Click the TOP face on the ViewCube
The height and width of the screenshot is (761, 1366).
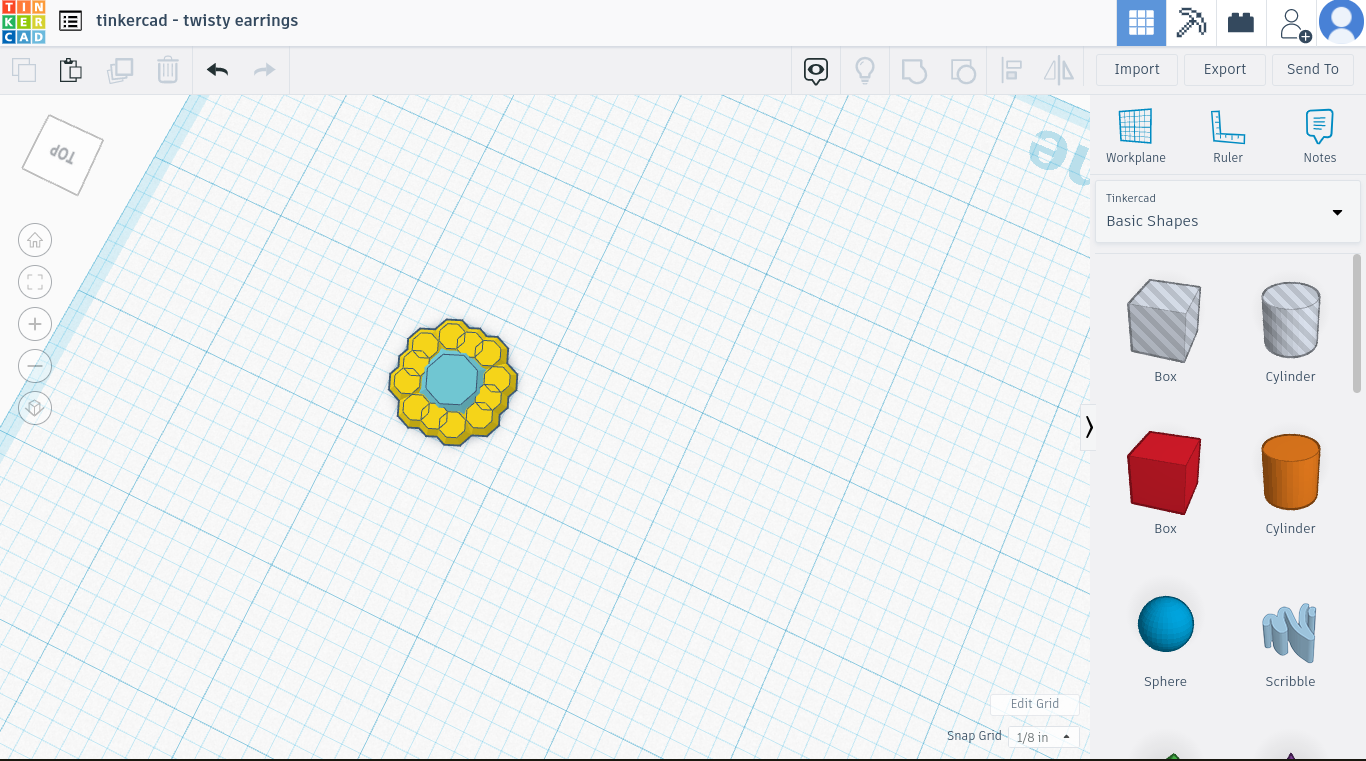click(x=60, y=152)
